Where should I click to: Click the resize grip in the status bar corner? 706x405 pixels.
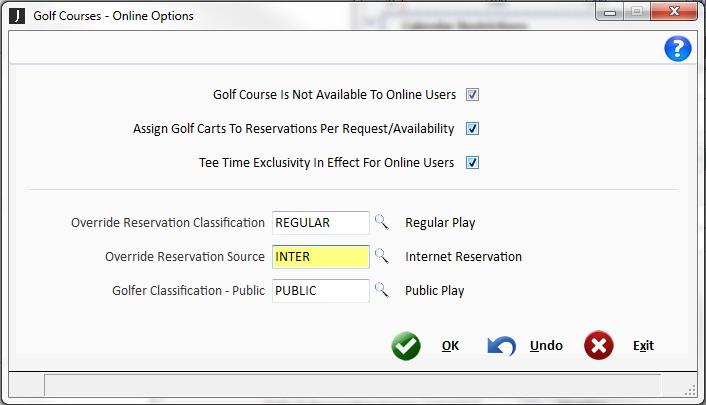click(689, 387)
